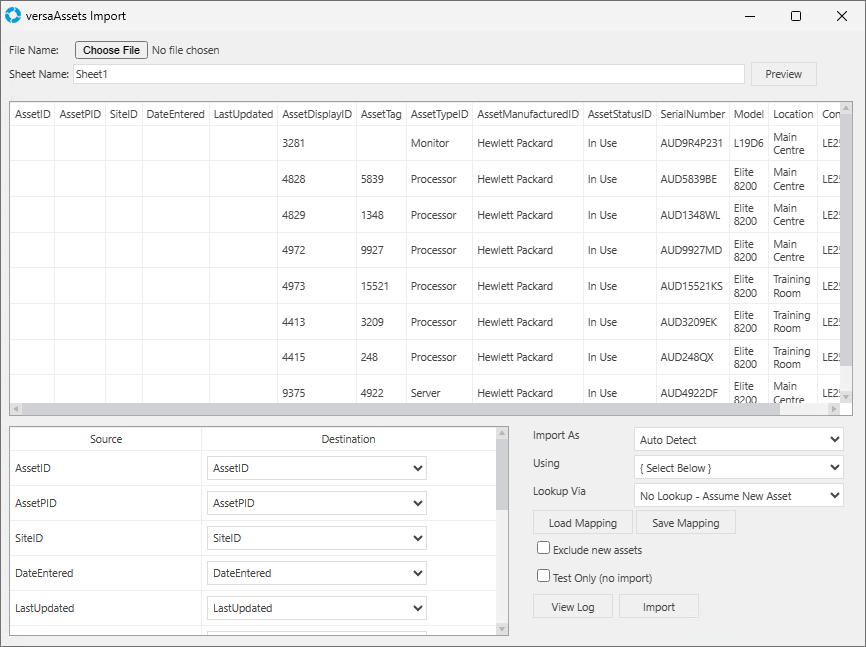Open the Lookup Via dropdown
The image size is (866, 647).
(x=738, y=494)
